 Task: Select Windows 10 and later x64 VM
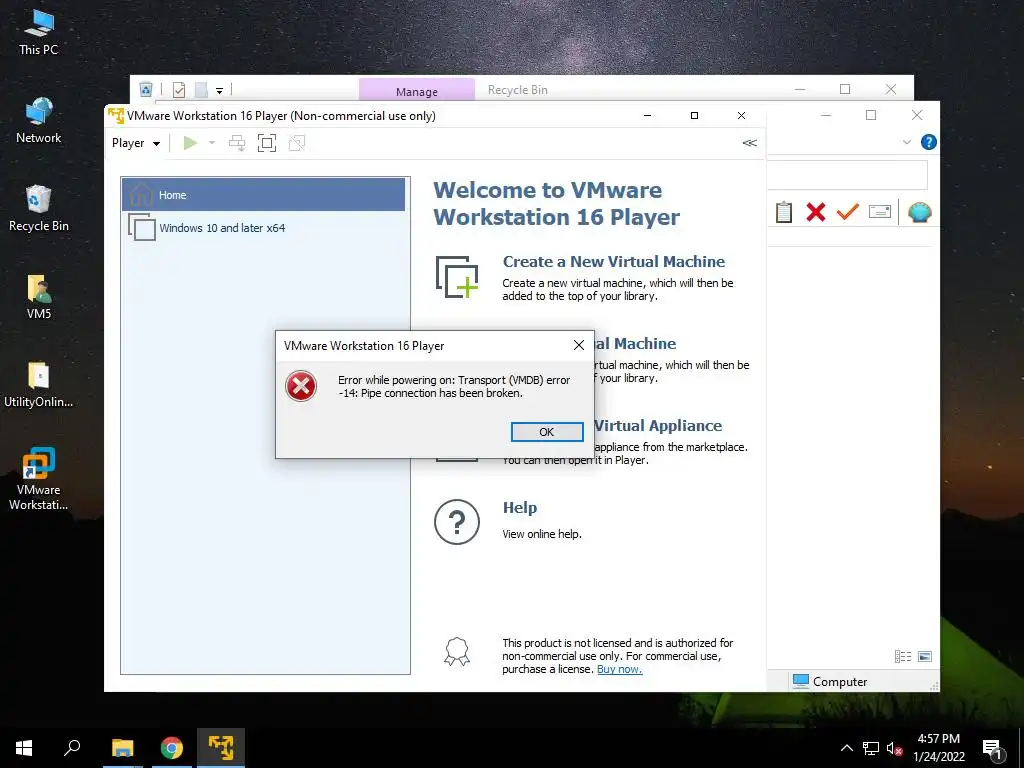[x=263, y=228]
